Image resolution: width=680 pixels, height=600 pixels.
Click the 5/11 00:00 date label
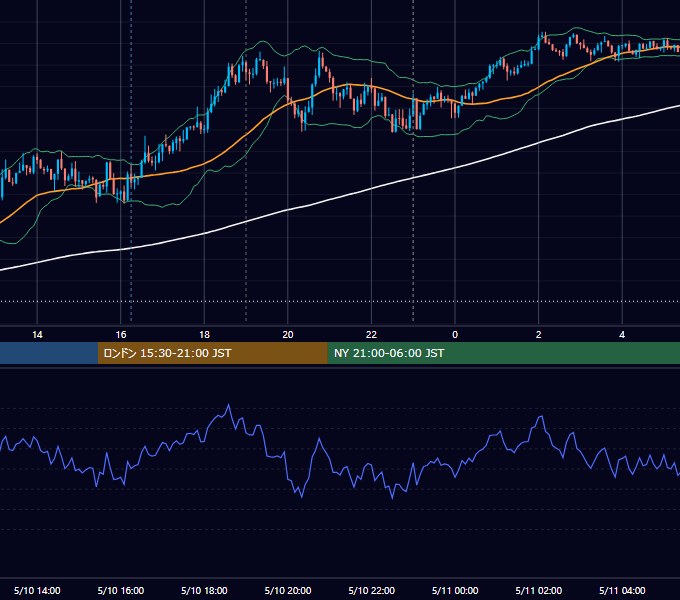(455, 590)
